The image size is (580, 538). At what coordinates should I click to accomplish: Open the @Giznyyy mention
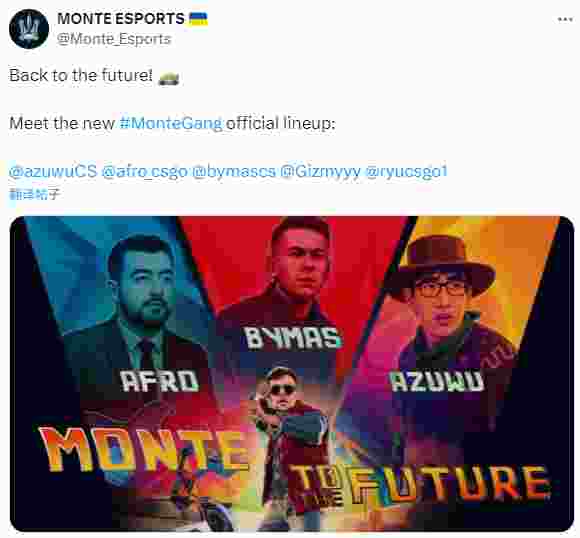pos(320,171)
